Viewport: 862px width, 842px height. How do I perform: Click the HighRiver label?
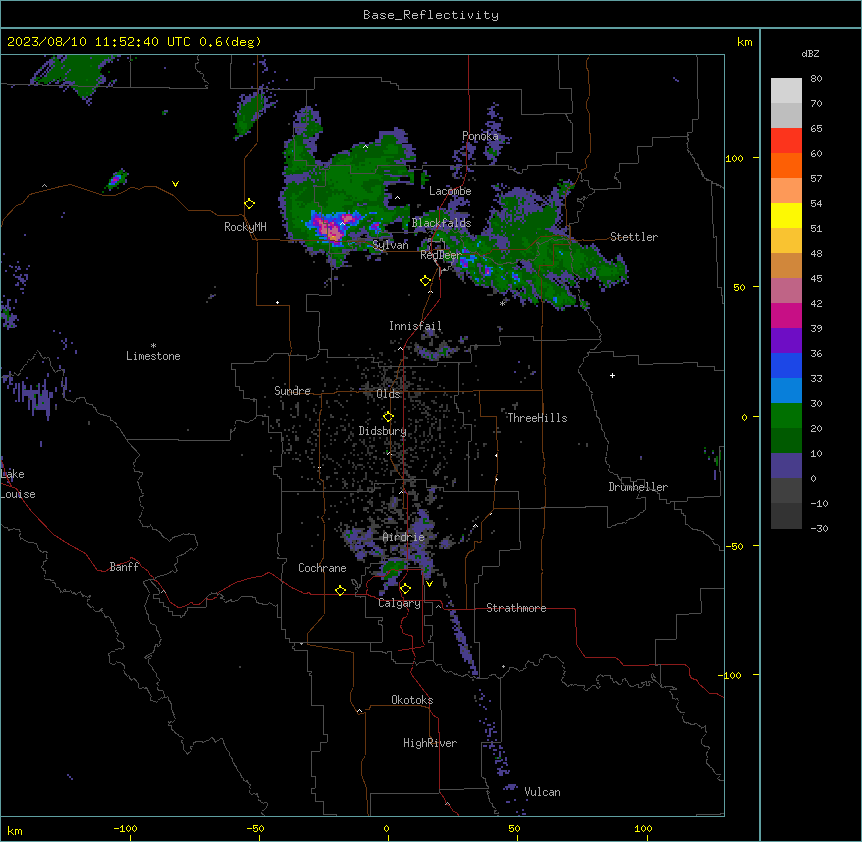[430, 743]
